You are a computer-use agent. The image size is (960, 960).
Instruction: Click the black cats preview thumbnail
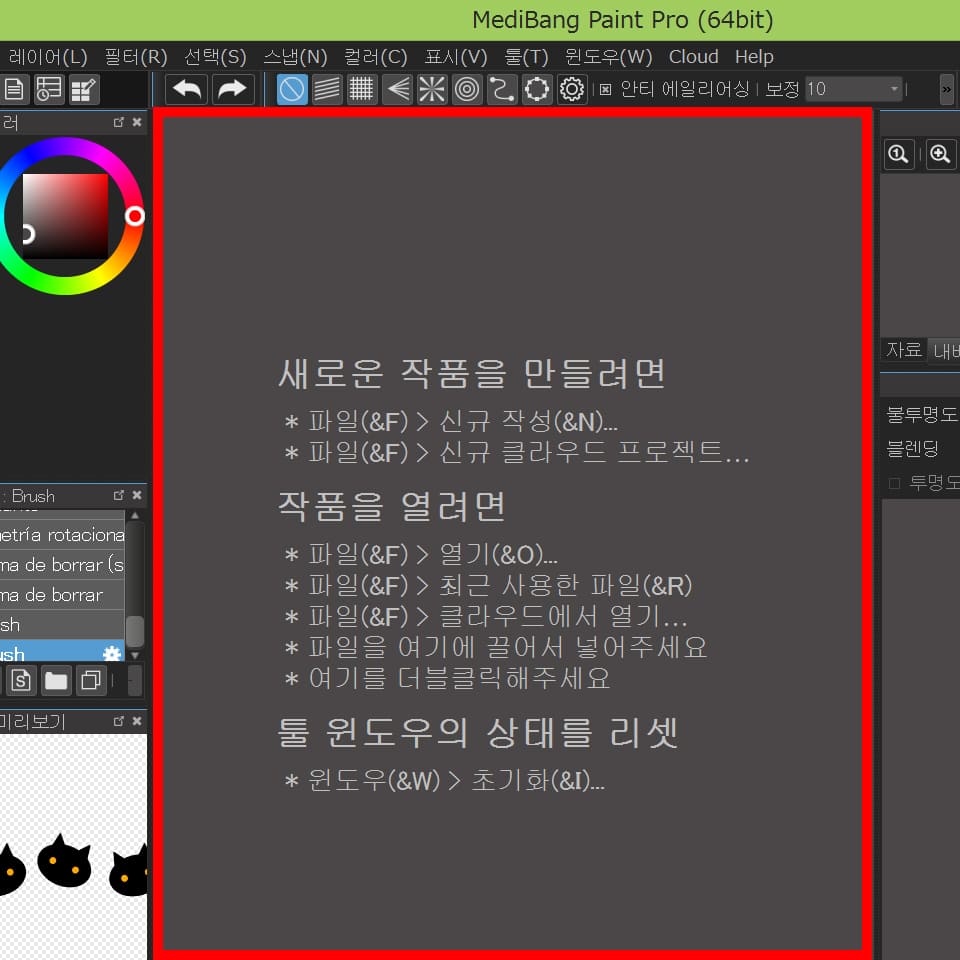(73, 847)
